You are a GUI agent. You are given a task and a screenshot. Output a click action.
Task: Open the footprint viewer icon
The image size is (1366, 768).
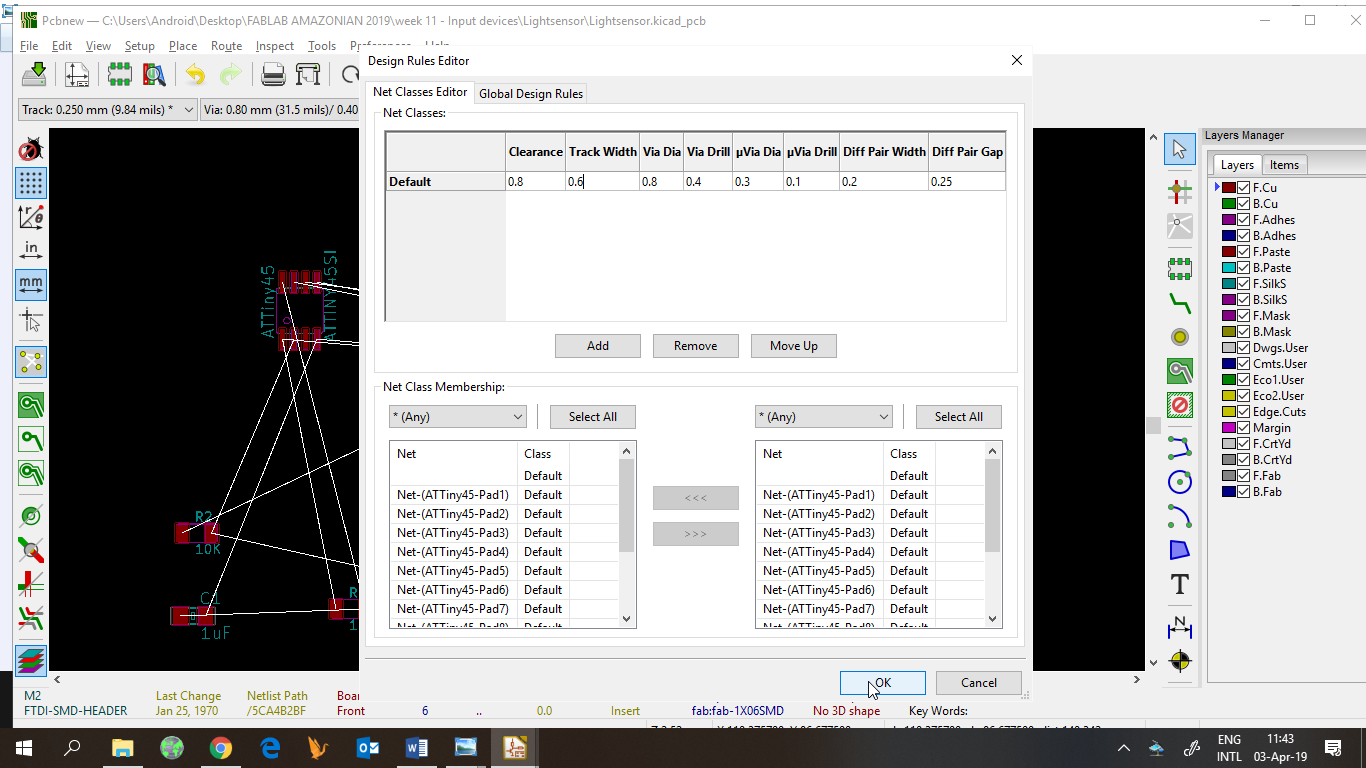(154, 75)
